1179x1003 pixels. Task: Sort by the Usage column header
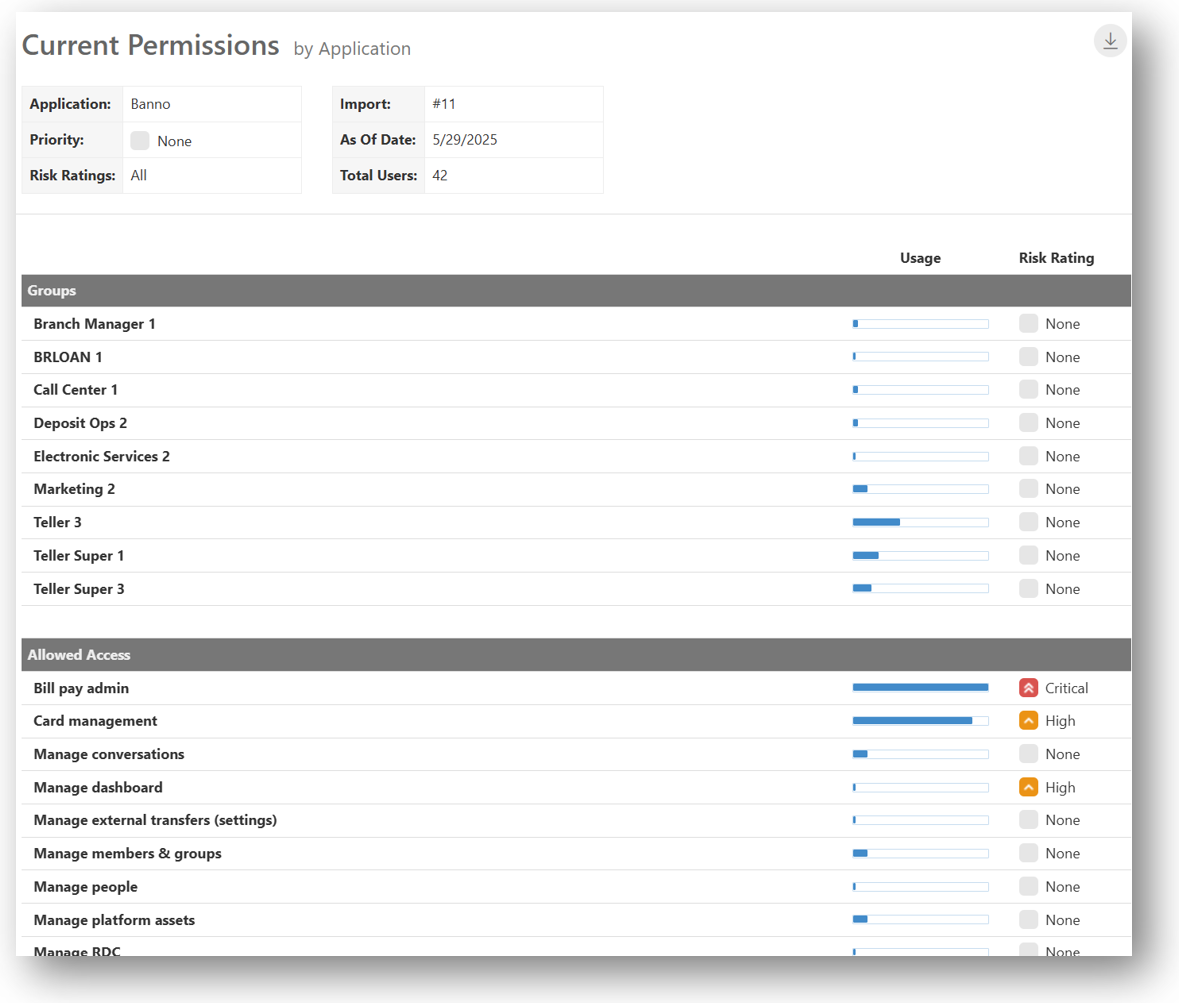(920, 258)
